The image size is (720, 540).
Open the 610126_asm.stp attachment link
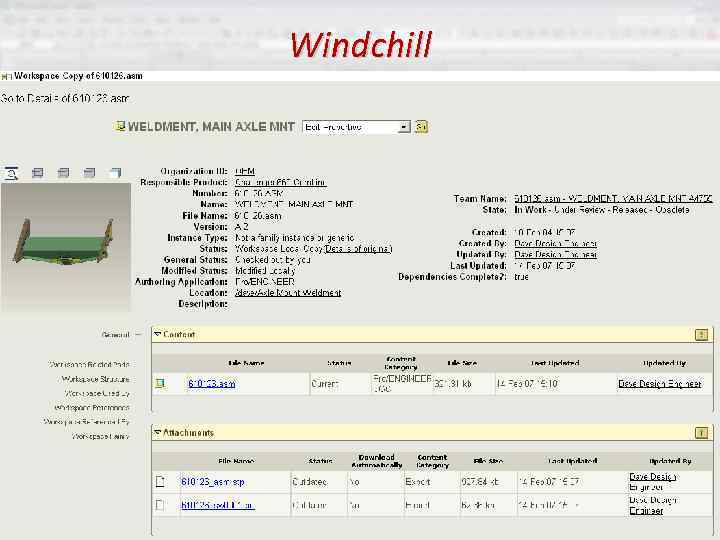coord(213,482)
